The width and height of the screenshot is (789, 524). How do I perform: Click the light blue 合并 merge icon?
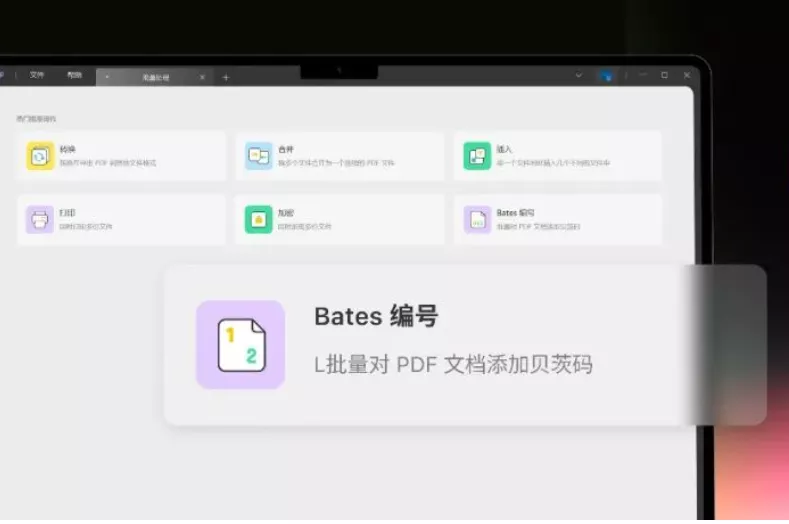[x=259, y=156]
